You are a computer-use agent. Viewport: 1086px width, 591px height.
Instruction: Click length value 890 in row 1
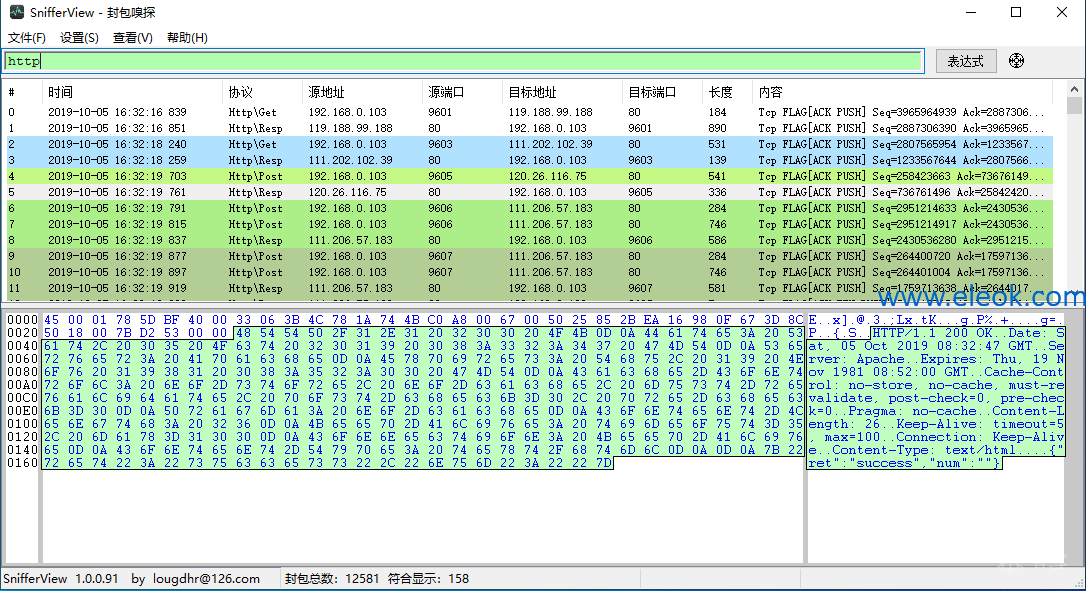pyautogui.click(x=717, y=128)
